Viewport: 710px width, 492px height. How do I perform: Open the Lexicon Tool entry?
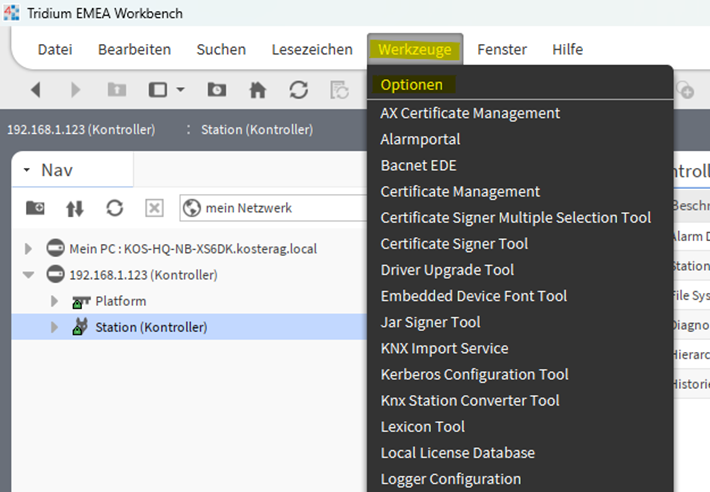click(422, 426)
